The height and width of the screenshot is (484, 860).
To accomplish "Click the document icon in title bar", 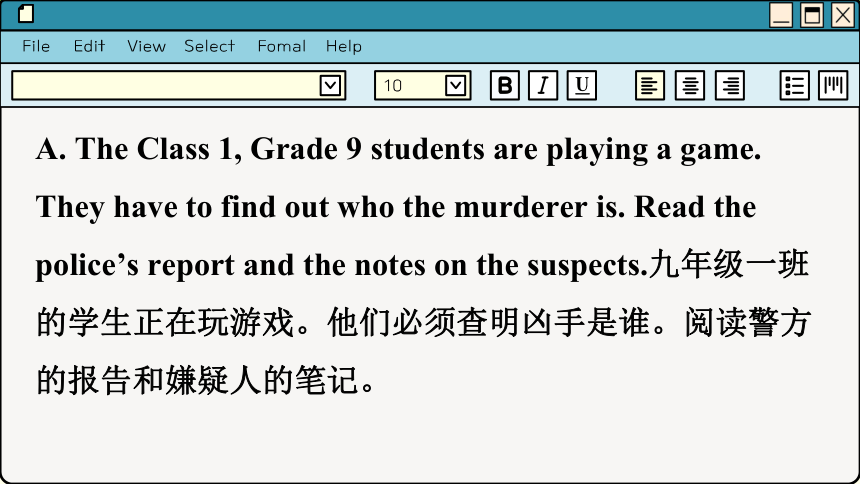I will (x=26, y=14).
